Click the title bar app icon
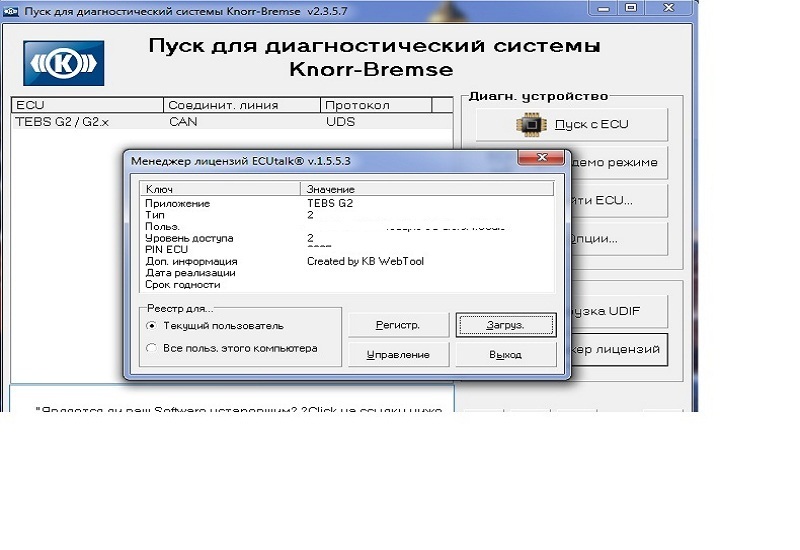The height and width of the screenshot is (550, 800). (11, 11)
